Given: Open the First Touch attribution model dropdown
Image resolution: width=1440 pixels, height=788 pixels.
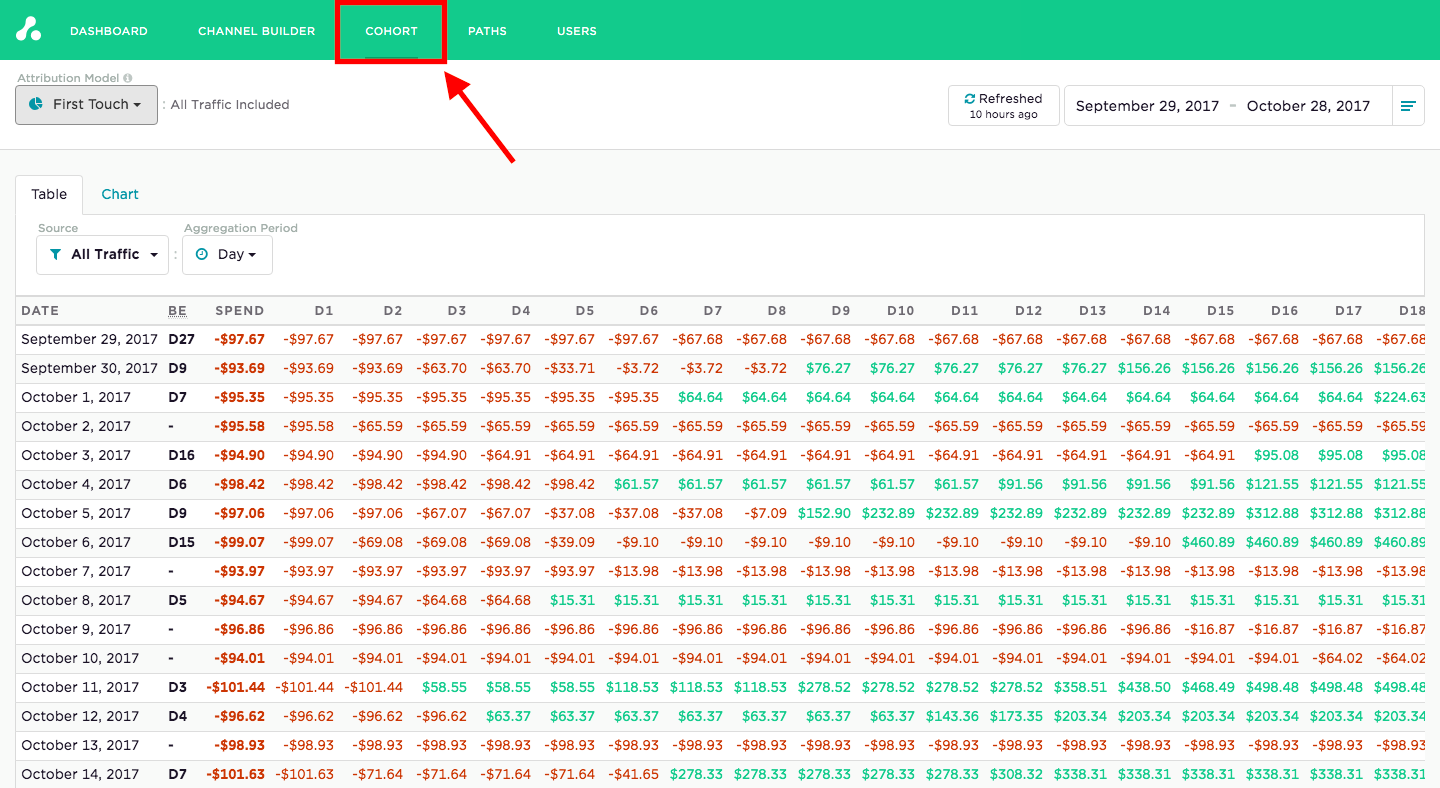Looking at the screenshot, I should pos(86,104).
